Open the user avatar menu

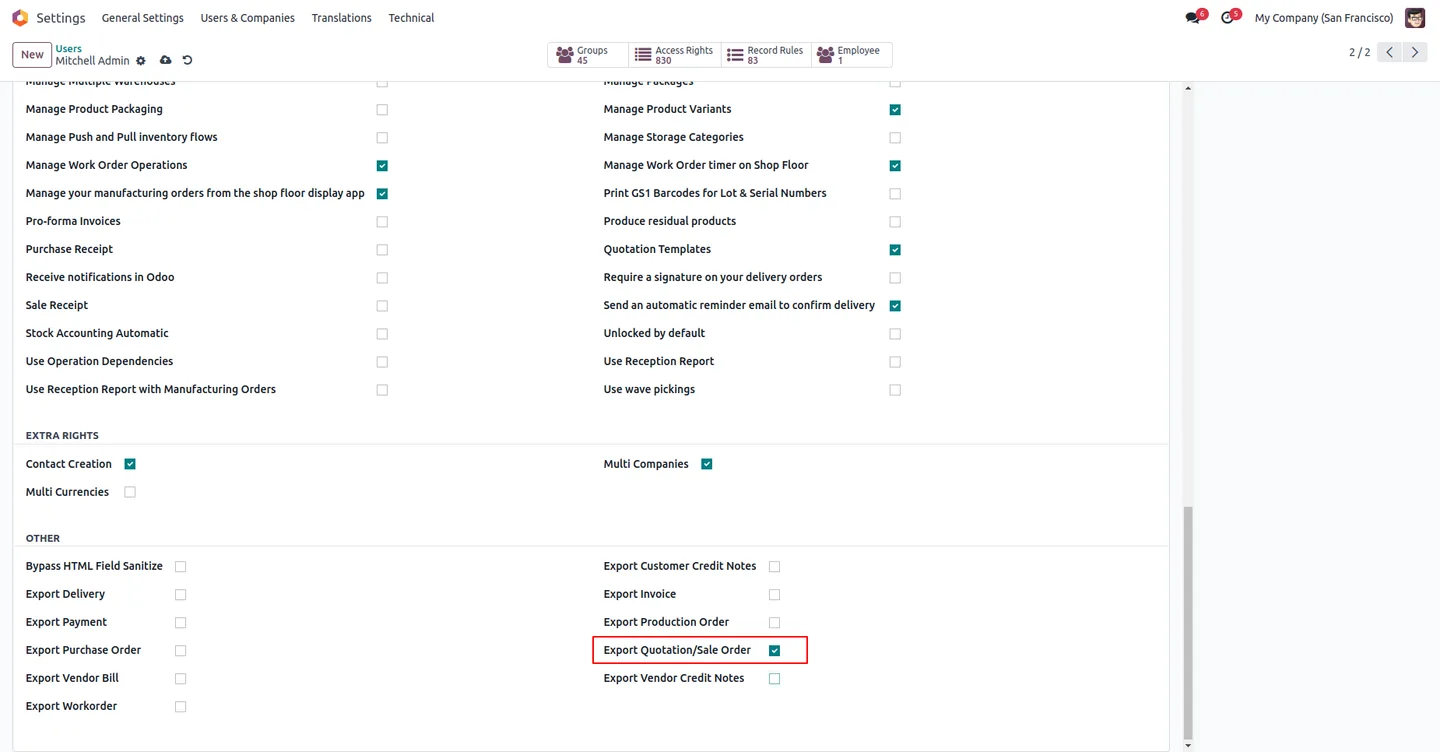(x=1415, y=18)
